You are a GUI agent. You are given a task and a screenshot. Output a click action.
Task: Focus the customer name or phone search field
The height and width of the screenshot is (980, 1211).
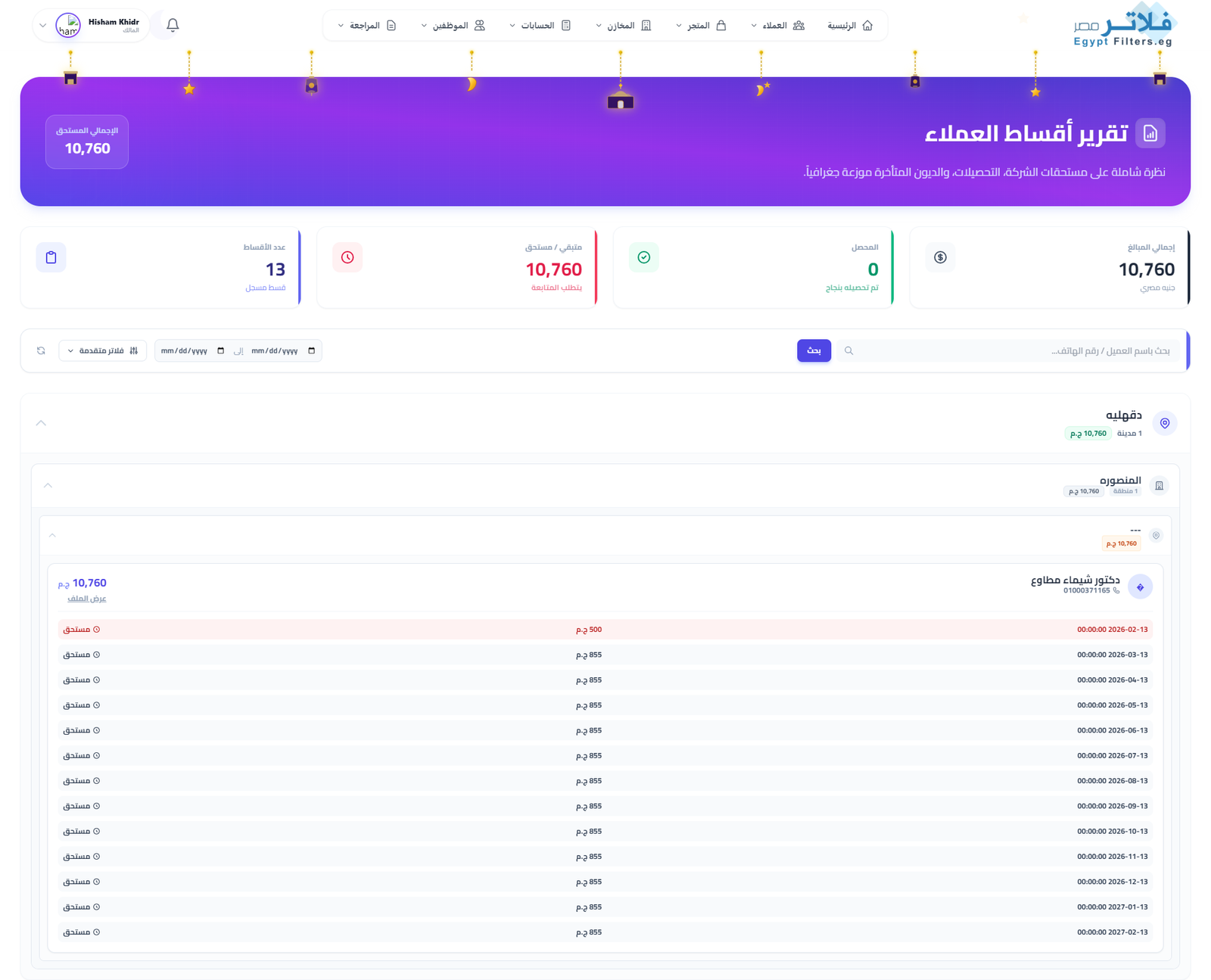[1014, 350]
